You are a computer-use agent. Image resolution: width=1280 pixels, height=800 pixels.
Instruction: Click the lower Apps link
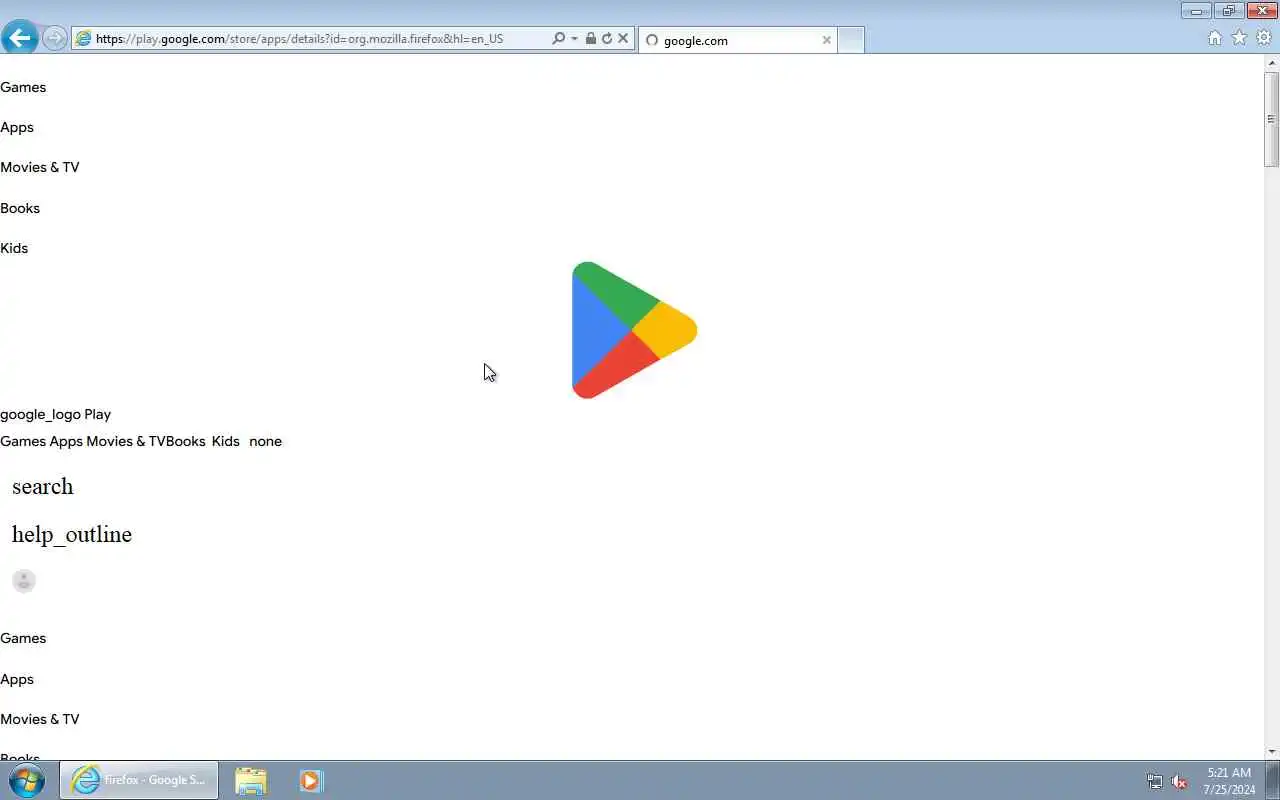tap(17, 679)
